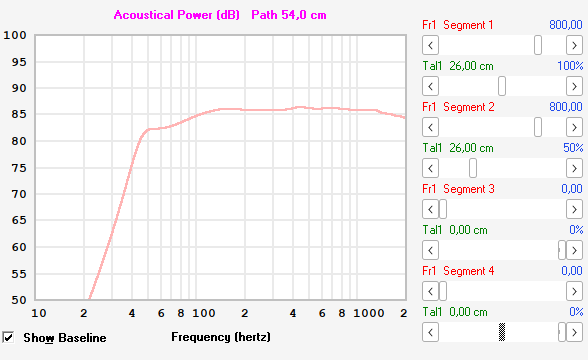Increase Segment 1 Tal1 26,00 cm (100%) with right arrow
Screen dimensions: 588x360
[x=574, y=86]
